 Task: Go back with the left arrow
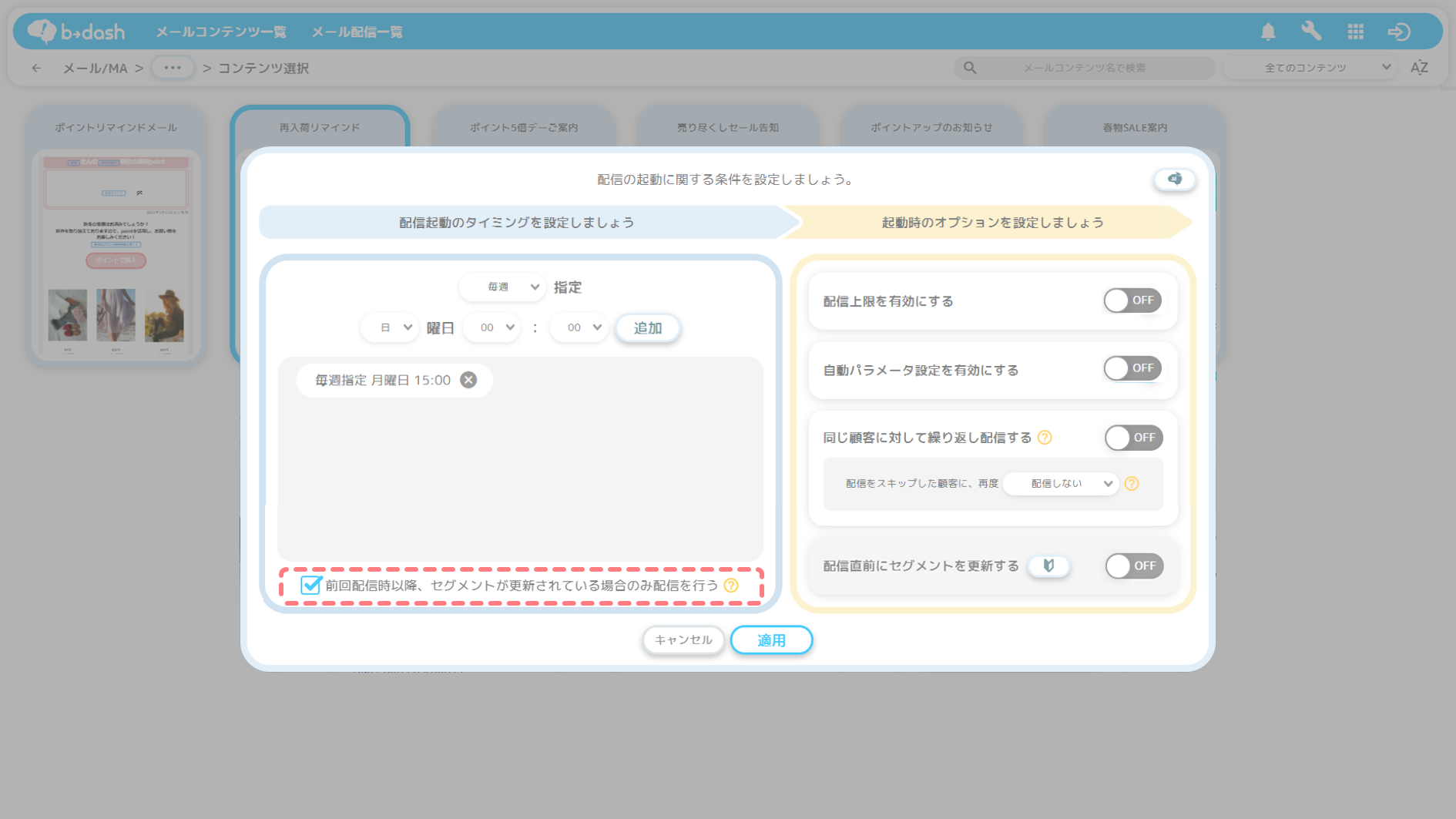pyautogui.click(x=36, y=68)
